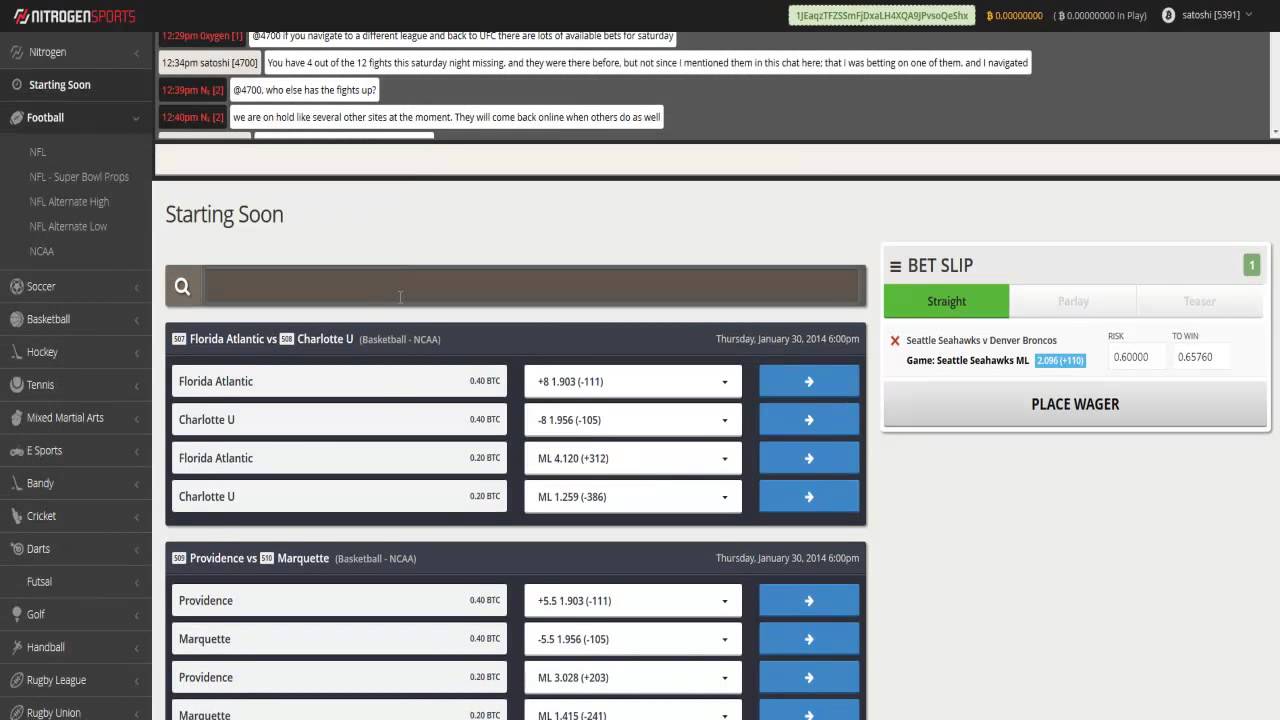Click the Bet Slip menu lines icon
The image size is (1280, 720).
point(896,266)
